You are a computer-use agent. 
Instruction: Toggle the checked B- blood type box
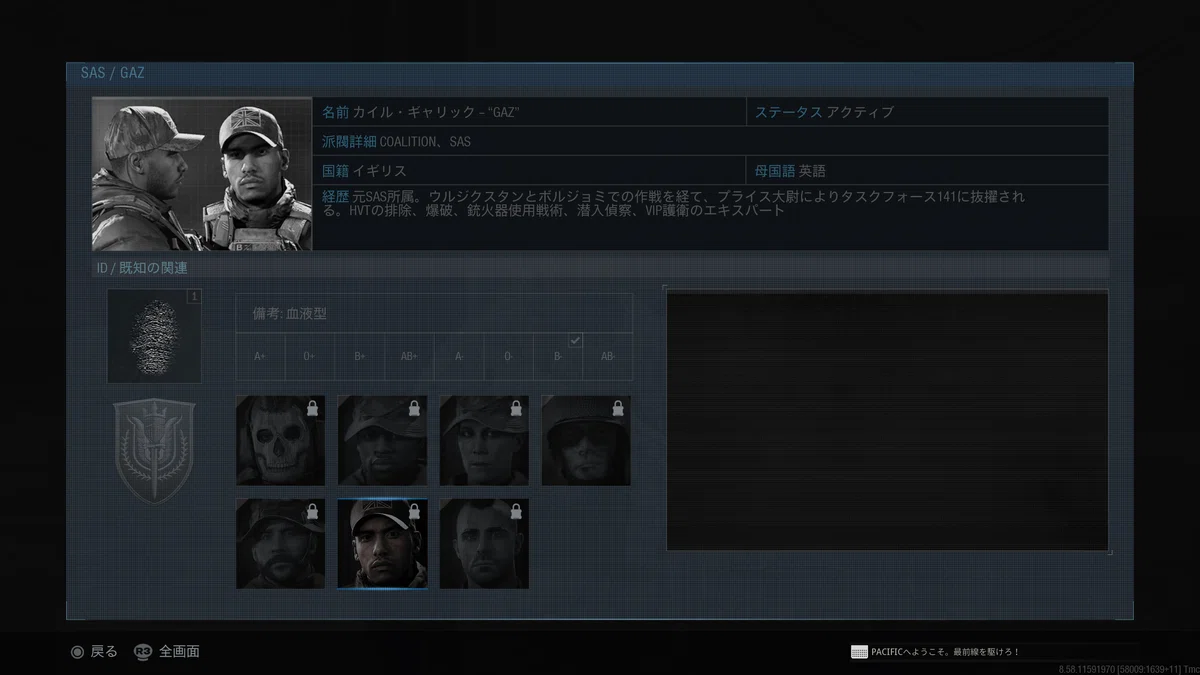click(558, 356)
